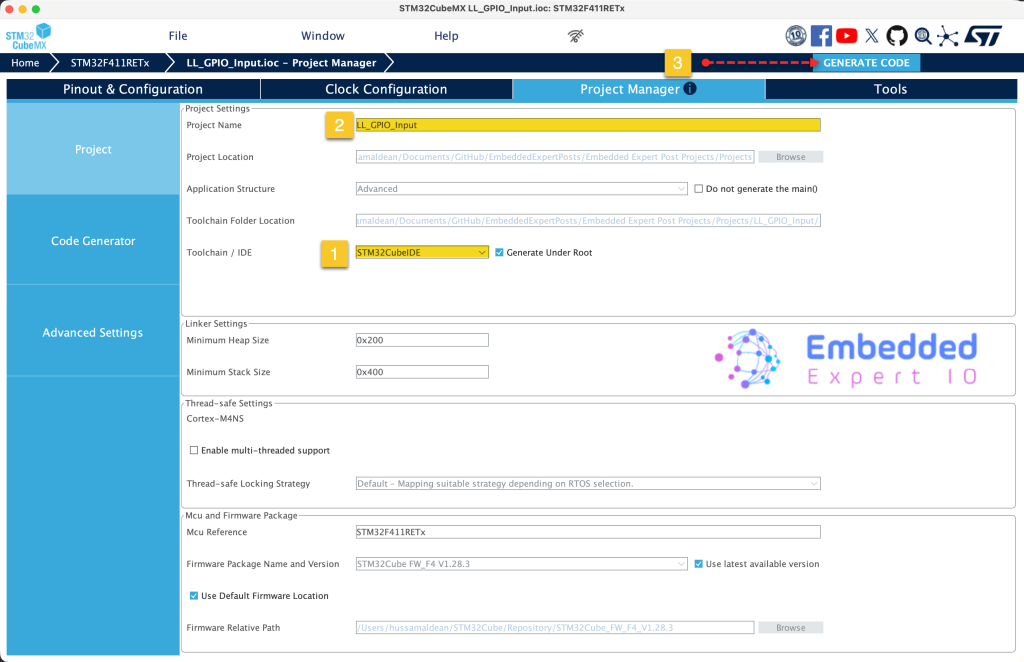The image size is (1024, 662).
Task: Click the Project Manager info icon
Action: click(690, 89)
